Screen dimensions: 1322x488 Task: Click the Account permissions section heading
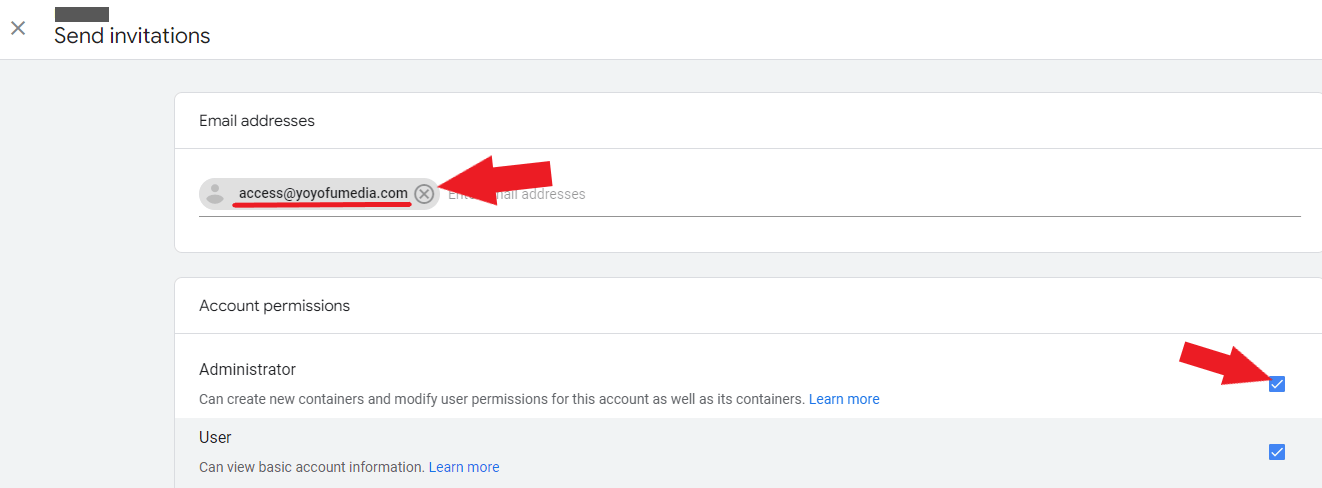pyautogui.click(x=274, y=306)
